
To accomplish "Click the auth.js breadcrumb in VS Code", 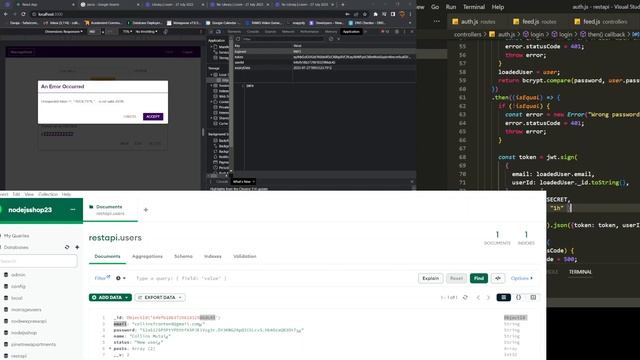I will (502, 35).
